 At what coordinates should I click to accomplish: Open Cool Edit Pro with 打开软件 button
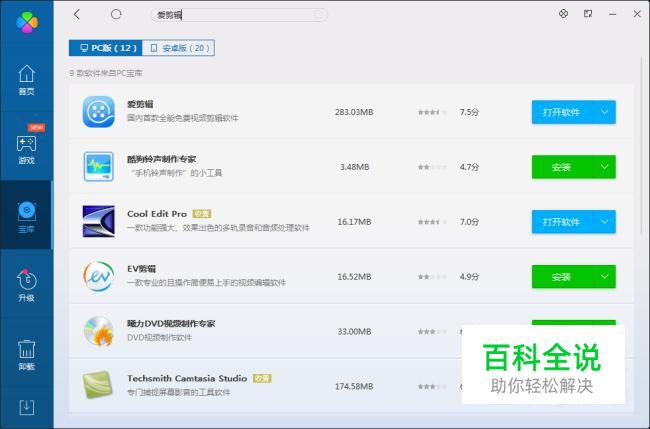[563, 222]
